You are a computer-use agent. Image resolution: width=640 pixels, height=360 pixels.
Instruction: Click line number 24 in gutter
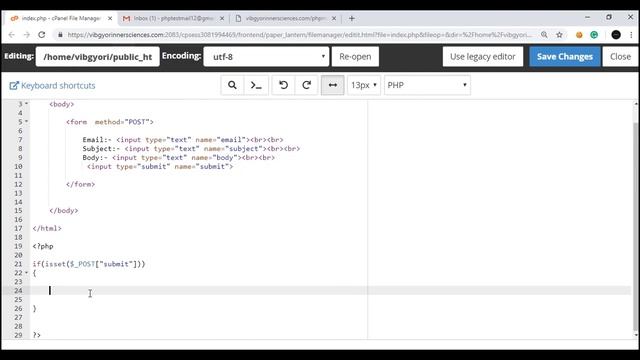(x=18, y=291)
